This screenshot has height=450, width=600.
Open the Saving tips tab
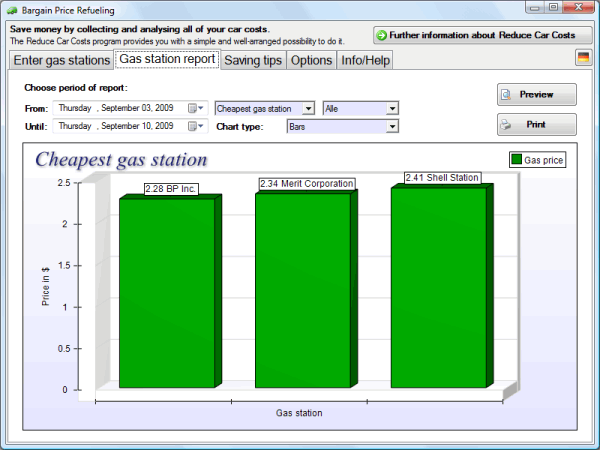pos(253,61)
